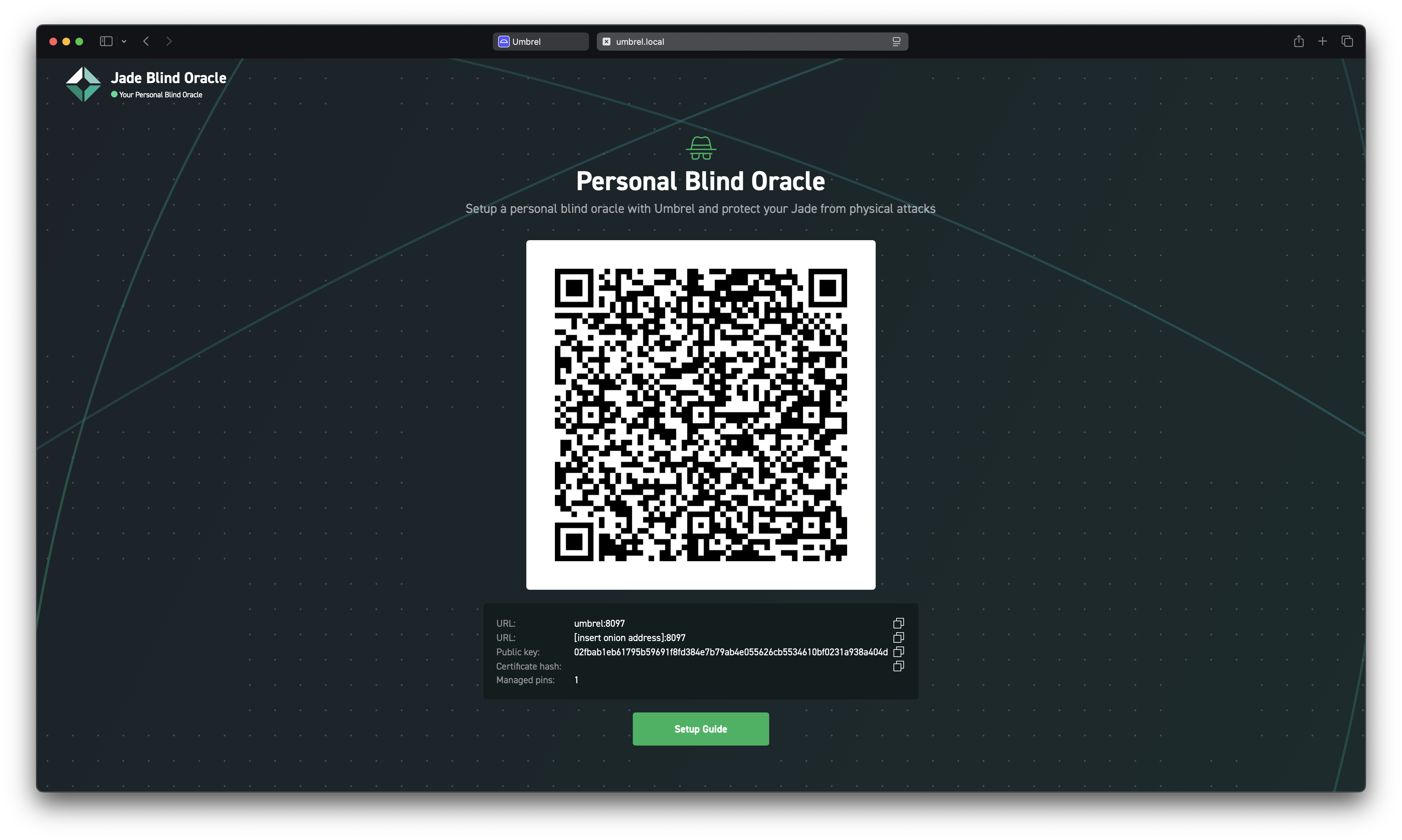Copy the onion address URL

click(898, 637)
